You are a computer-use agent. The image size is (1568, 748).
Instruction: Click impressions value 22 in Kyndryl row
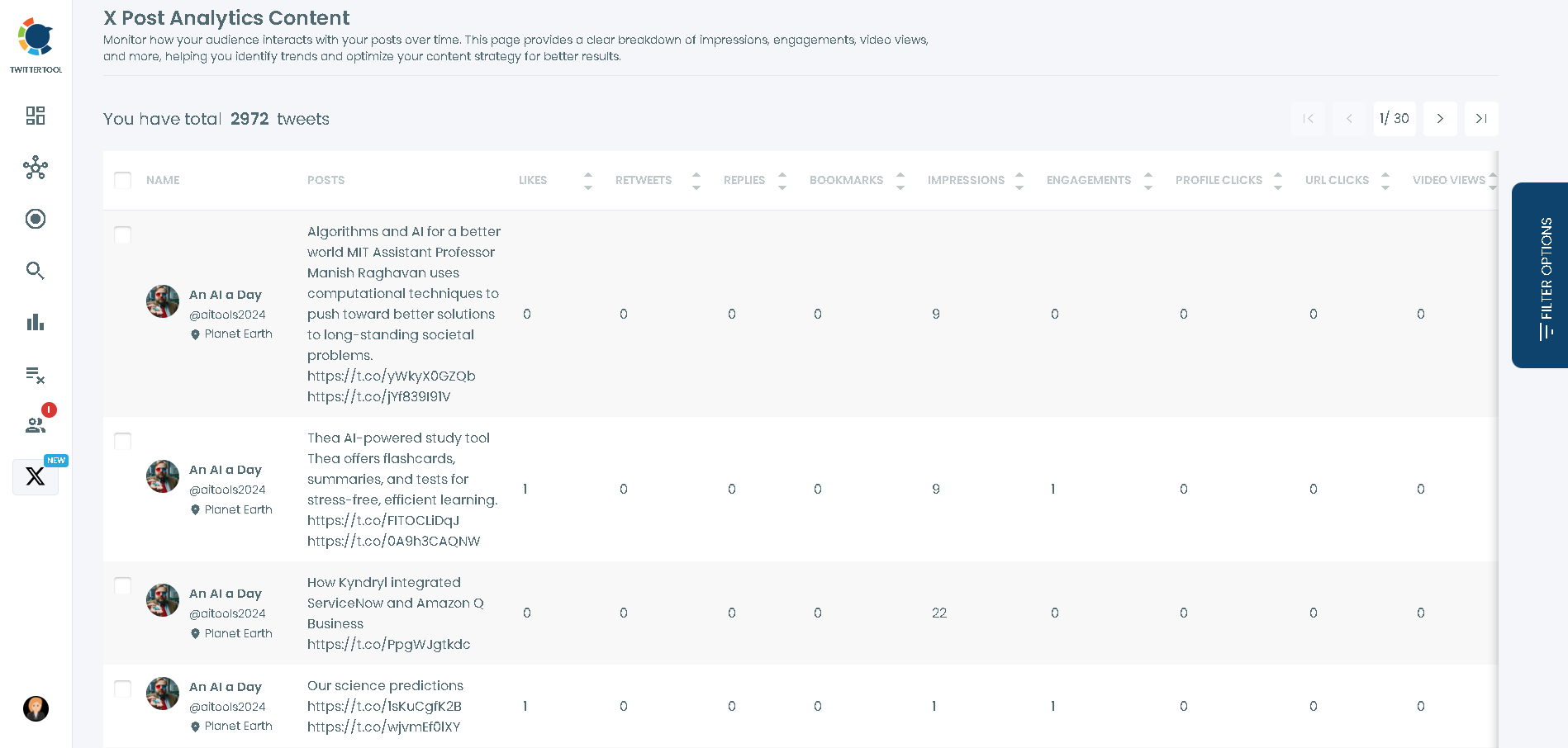939,613
